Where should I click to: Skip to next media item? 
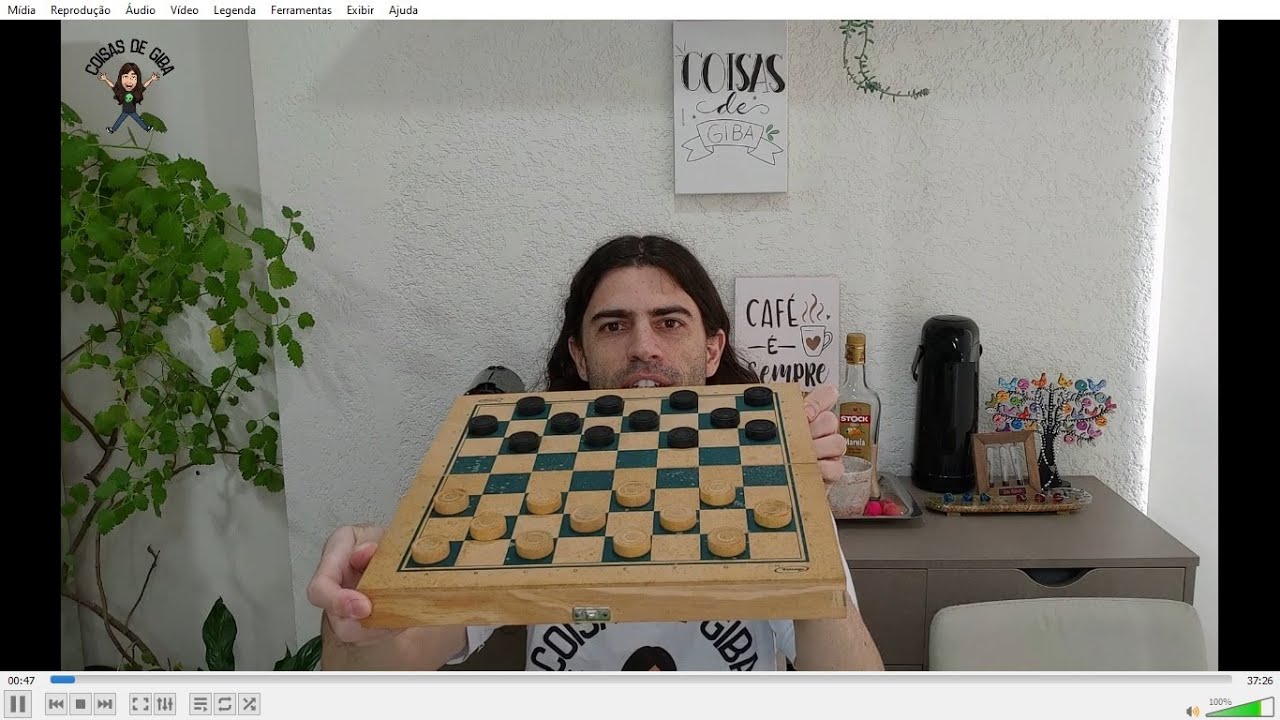pos(105,704)
